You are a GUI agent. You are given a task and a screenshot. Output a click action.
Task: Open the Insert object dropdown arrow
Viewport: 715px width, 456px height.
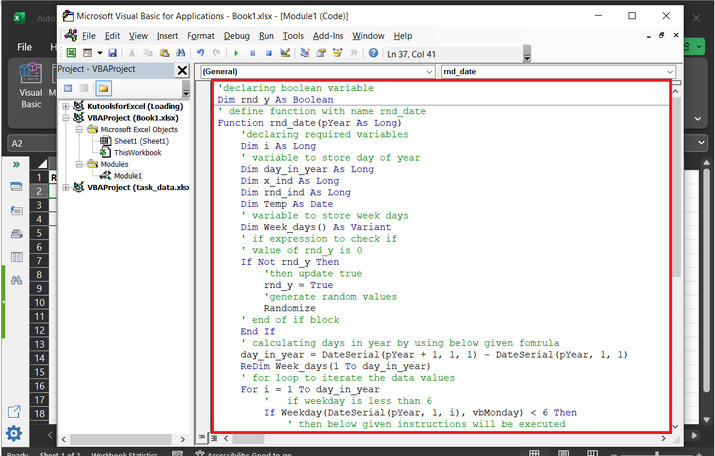[99, 53]
